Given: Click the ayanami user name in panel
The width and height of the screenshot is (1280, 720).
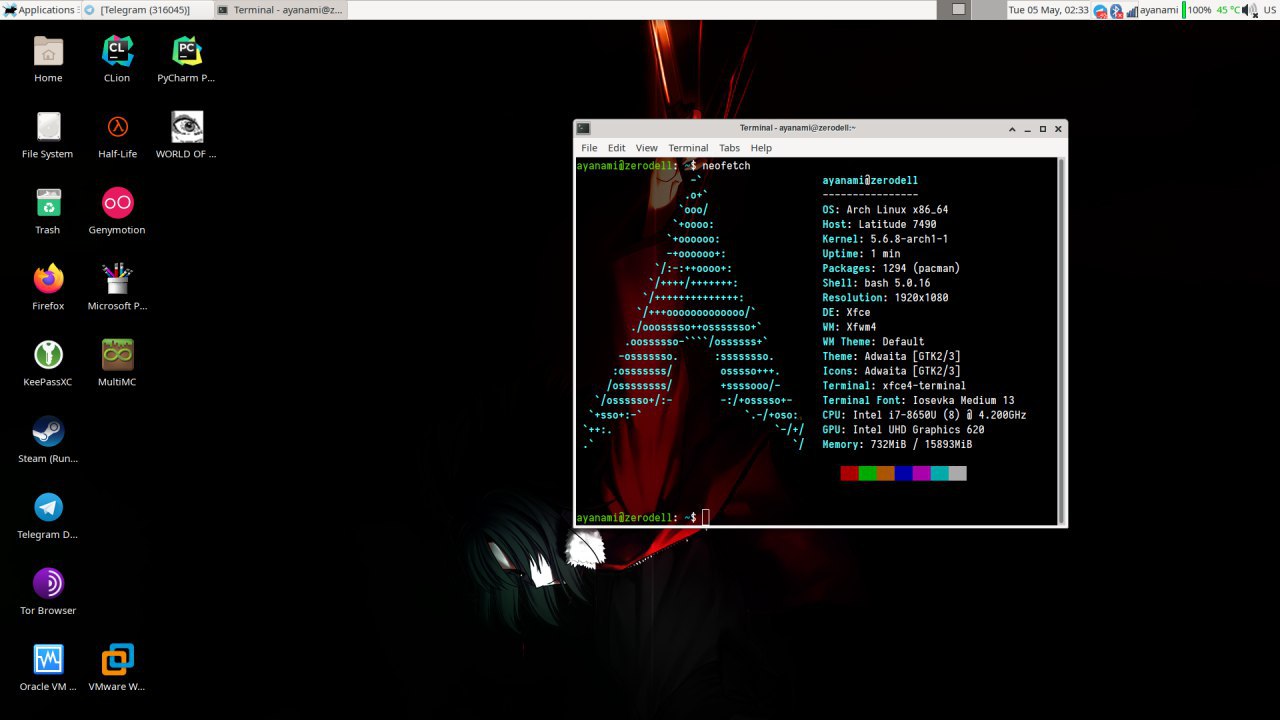Looking at the screenshot, I should [1159, 10].
